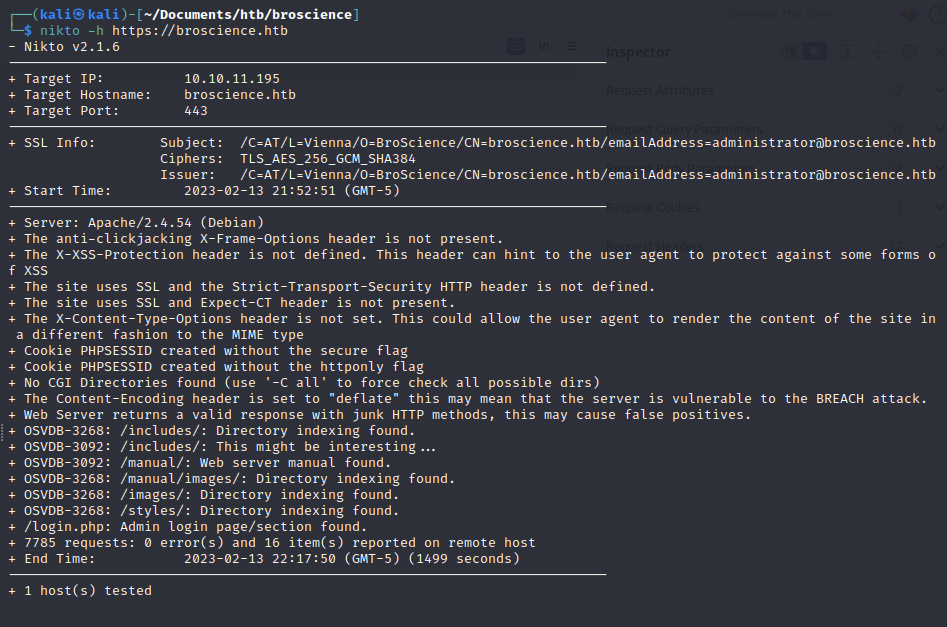Open the hamburger options menu icon

coord(572,46)
